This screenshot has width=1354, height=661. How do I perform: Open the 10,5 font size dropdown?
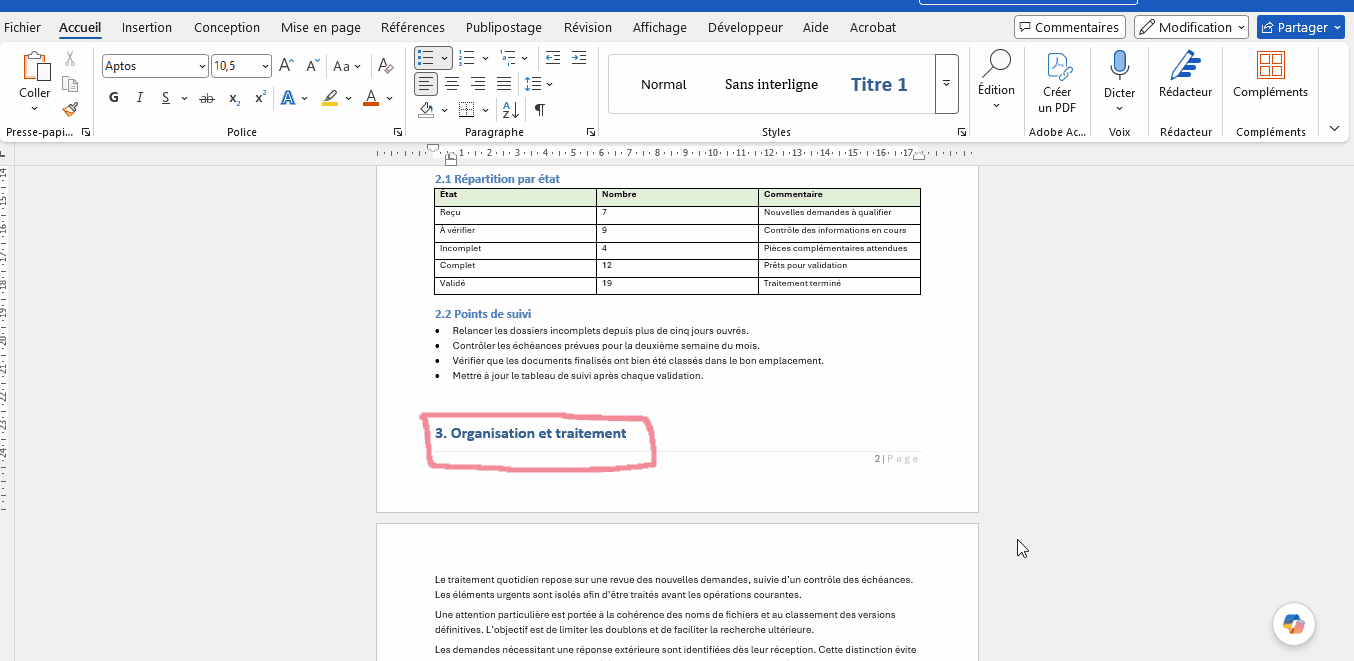(x=265, y=66)
